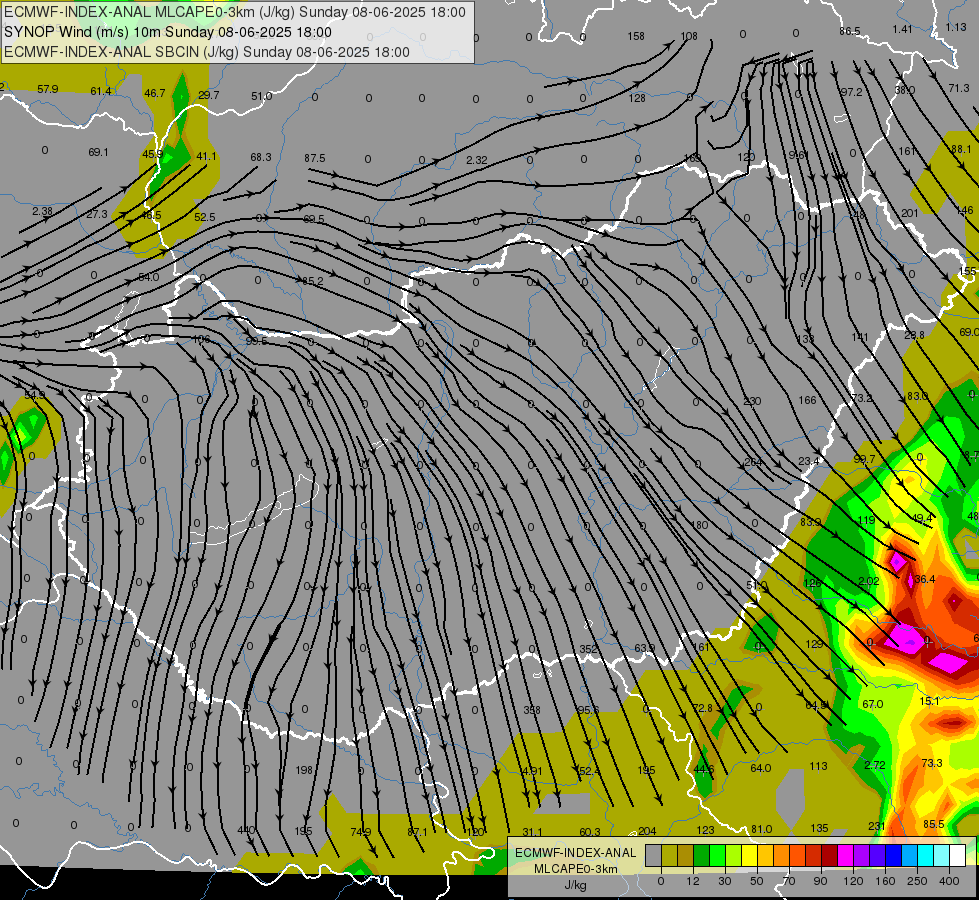Click the map value 158
Screen dimensions: 979x900
pyautogui.click(x=636, y=36)
